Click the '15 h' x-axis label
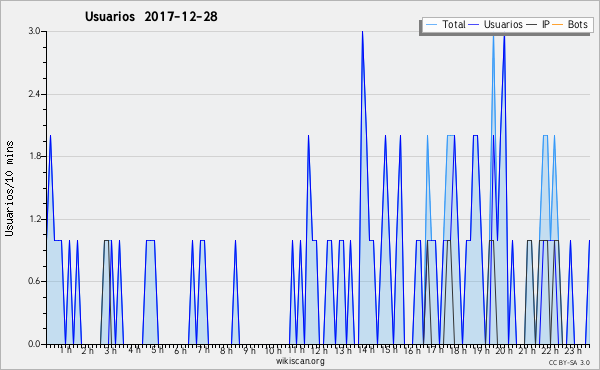This screenshot has height=370, width=600. tap(389, 350)
